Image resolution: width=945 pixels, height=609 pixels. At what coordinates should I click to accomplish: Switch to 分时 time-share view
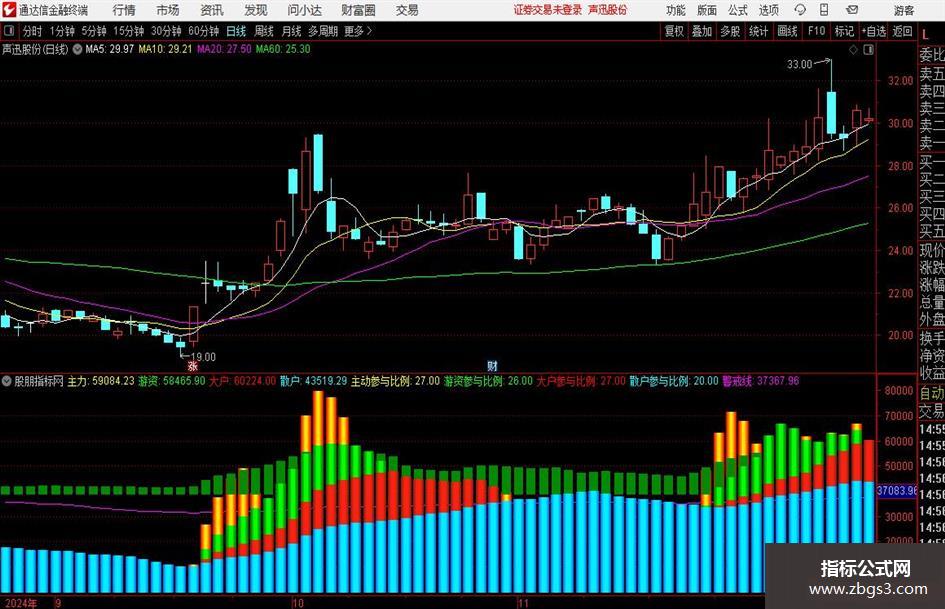point(33,31)
